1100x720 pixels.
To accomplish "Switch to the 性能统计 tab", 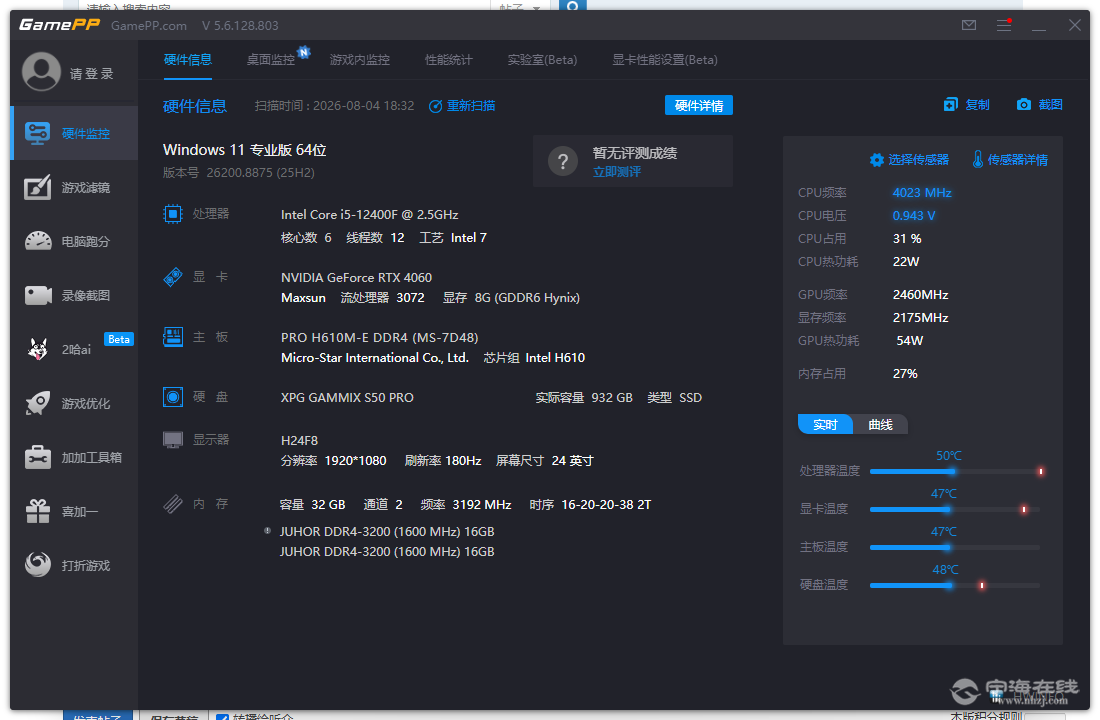I will coord(448,60).
